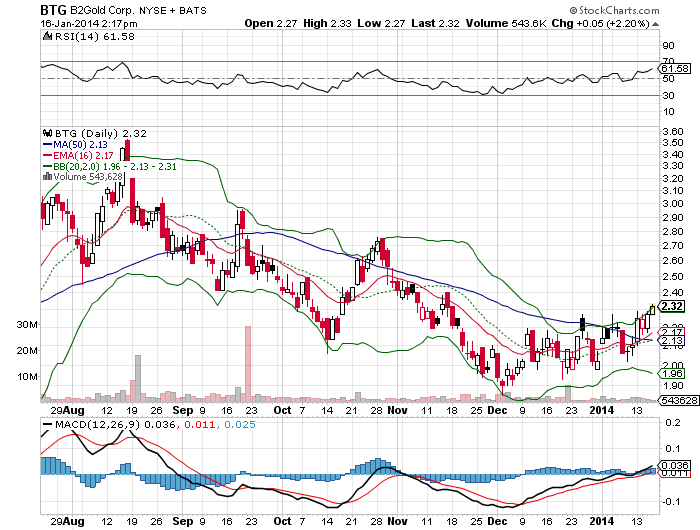
Task: Click the 0.036 MACD value tag
Action: coord(675,465)
